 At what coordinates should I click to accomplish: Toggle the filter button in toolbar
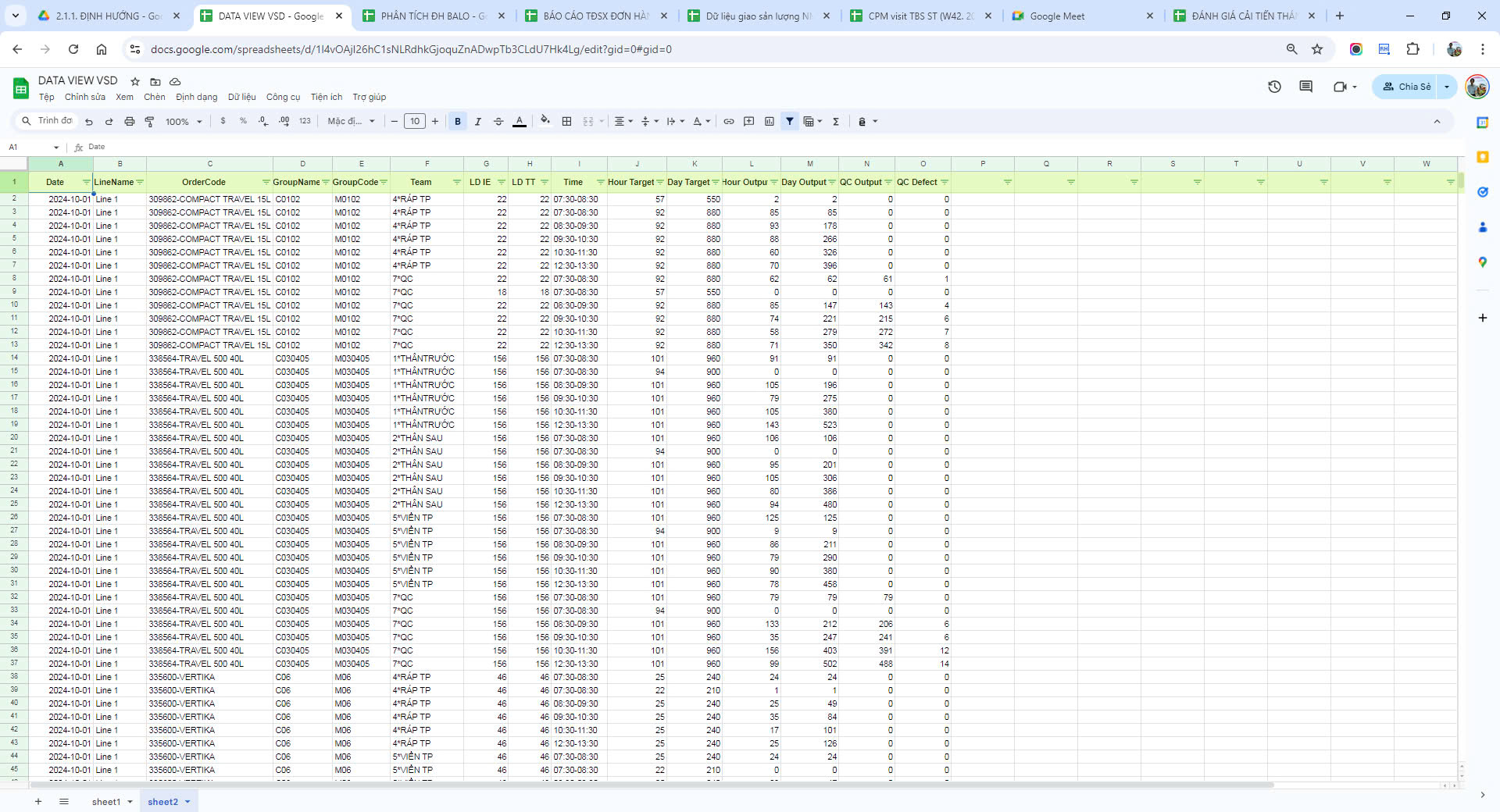point(790,122)
